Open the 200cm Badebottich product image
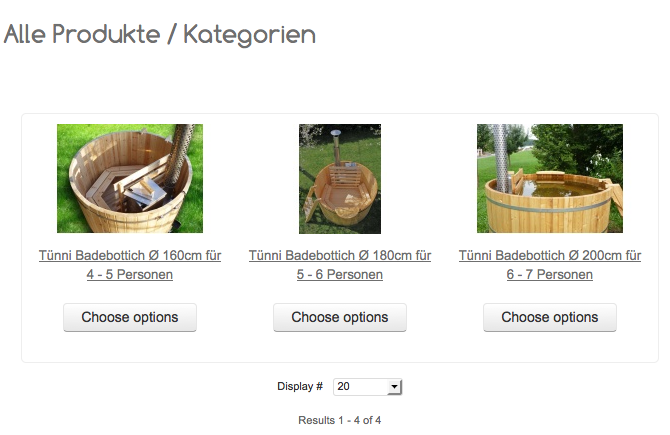Screen dimensions: 670x435 coord(550,178)
